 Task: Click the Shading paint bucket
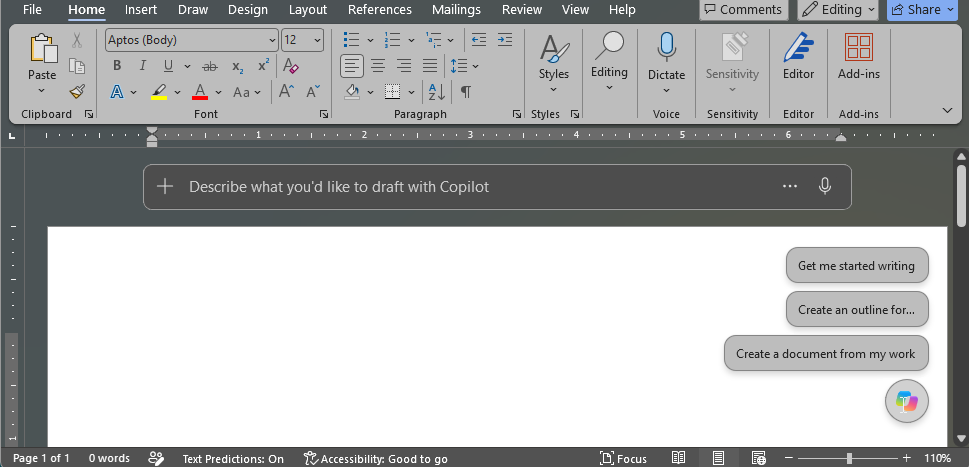pyautogui.click(x=352, y=92)
